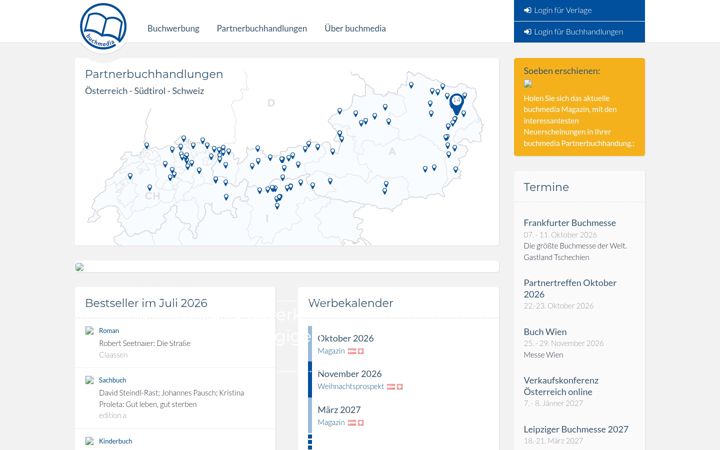720x450 pixels.
Task: Open the Roman bestseller cover image
Action: 90,331
